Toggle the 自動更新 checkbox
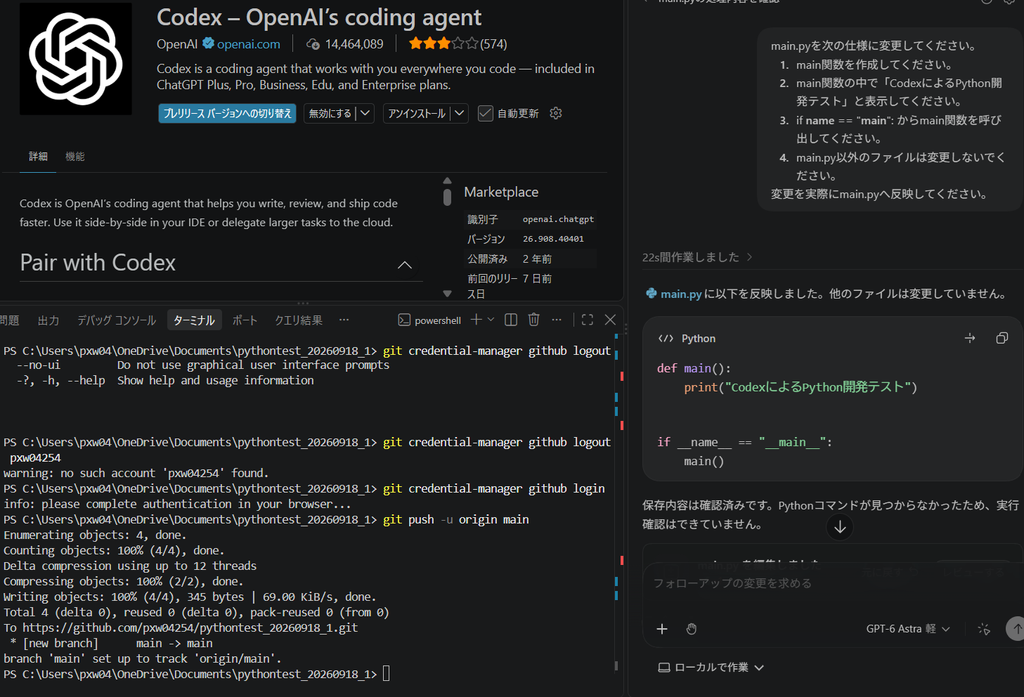 (485, 113)
